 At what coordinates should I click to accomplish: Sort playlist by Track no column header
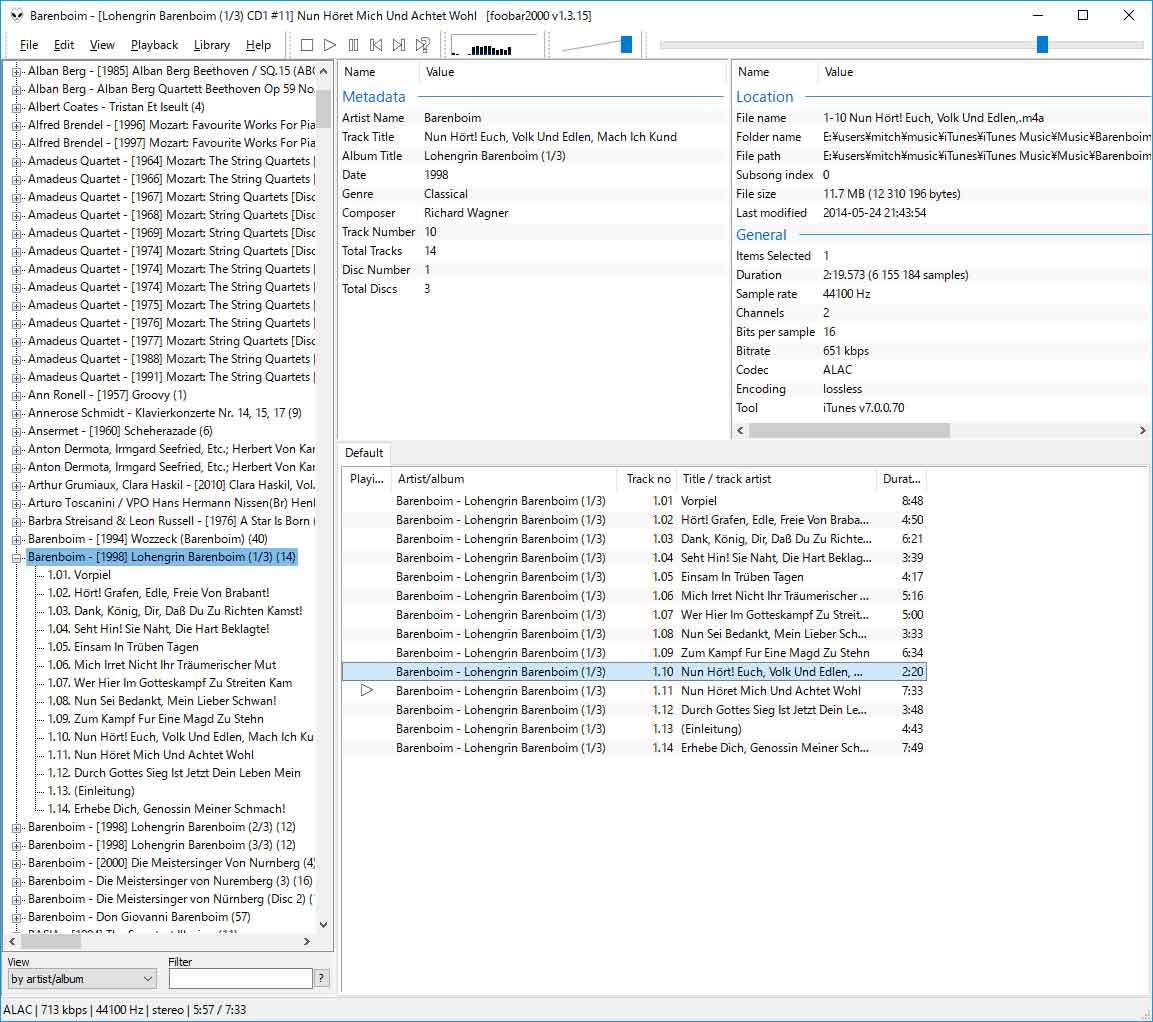647,479
